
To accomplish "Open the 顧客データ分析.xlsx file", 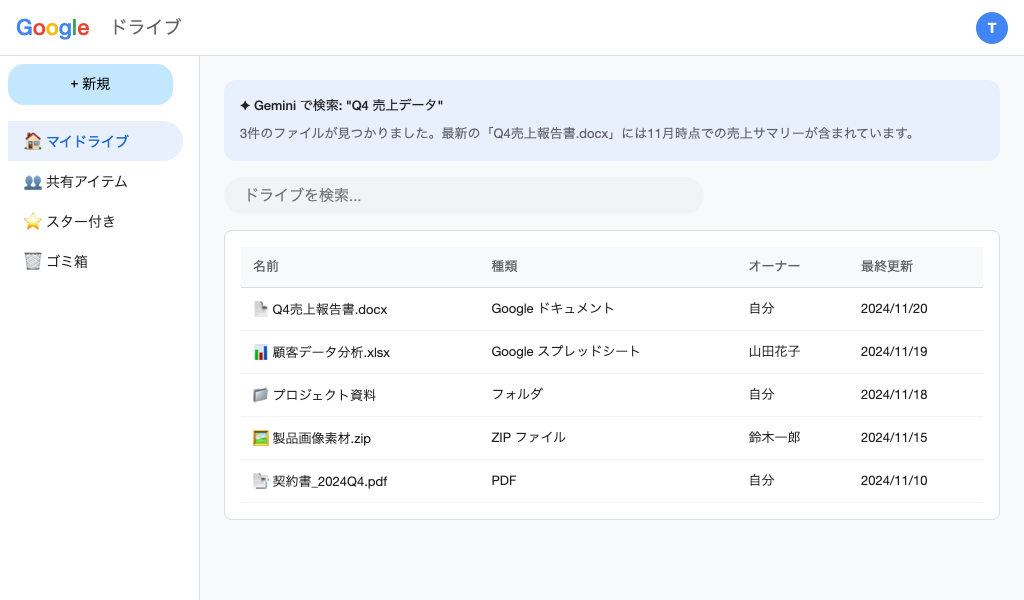I will (x=331, y=351).
